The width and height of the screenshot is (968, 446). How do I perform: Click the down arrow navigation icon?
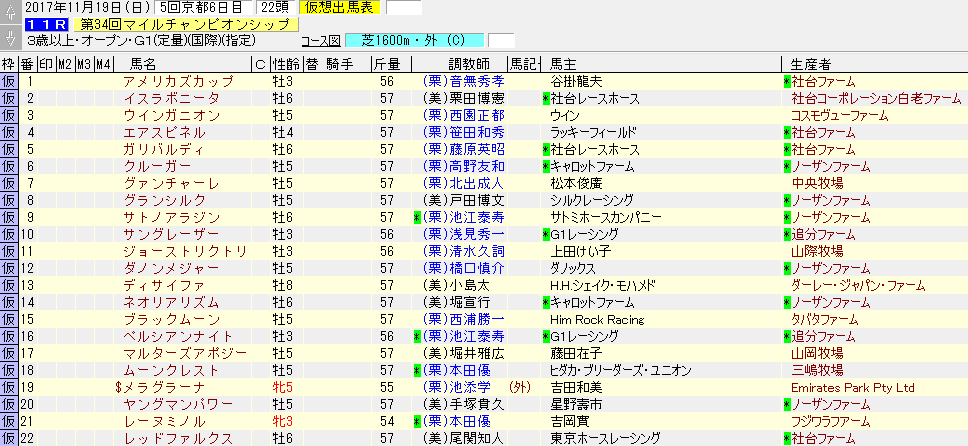[9, 36]
